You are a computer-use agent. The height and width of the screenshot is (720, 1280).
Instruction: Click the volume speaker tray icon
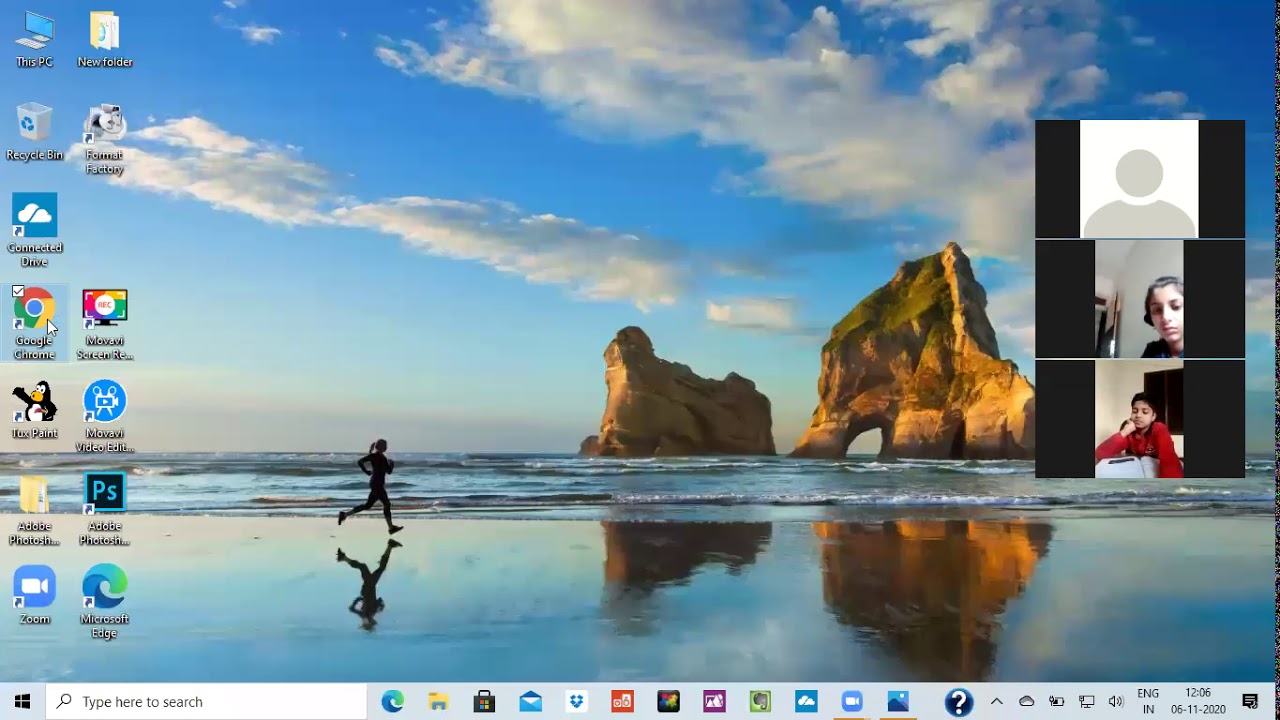pos(1116,702)
